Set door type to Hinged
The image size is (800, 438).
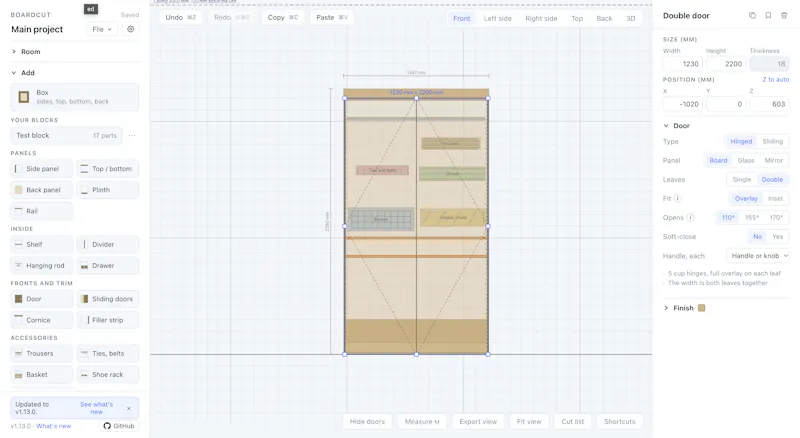741,141
